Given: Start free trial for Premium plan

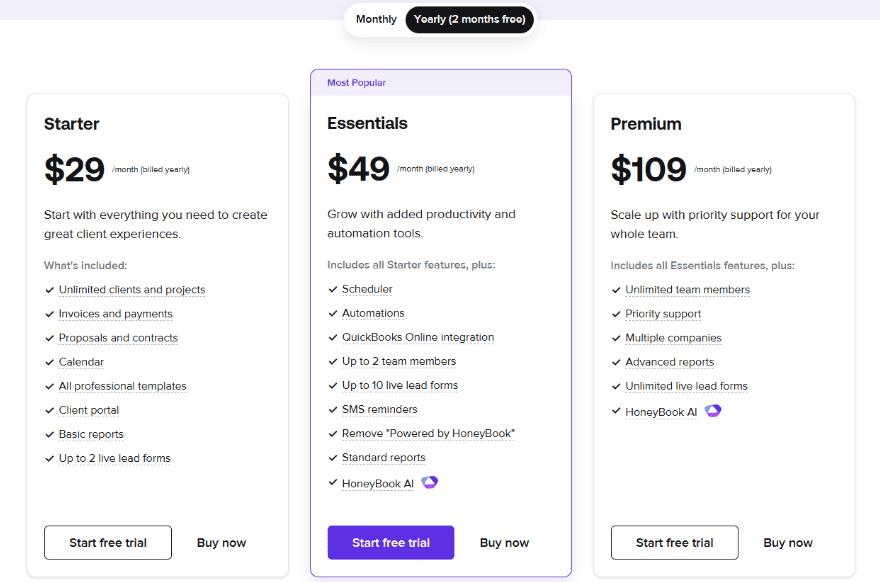Looking at the screenshot, I should tap(675, 543).
